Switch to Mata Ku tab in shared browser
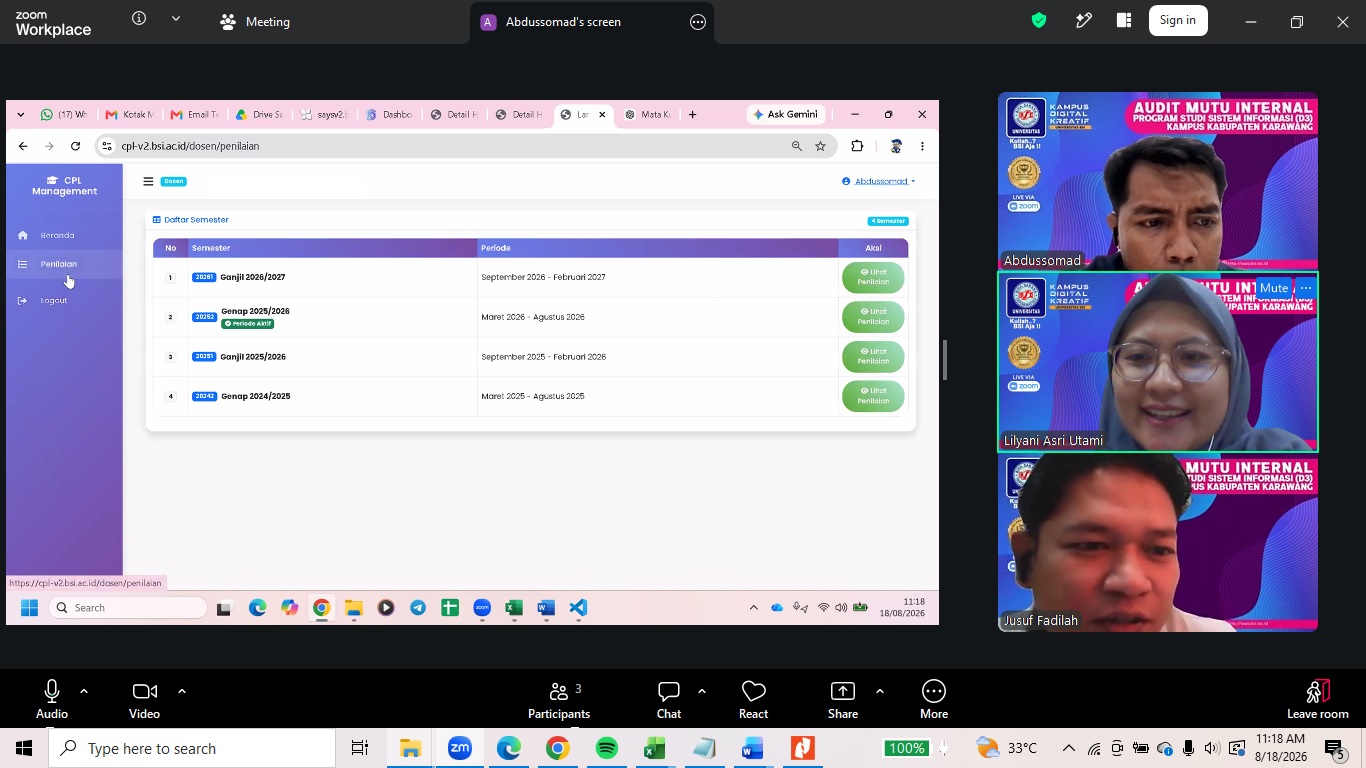 (x=648, y=115)
